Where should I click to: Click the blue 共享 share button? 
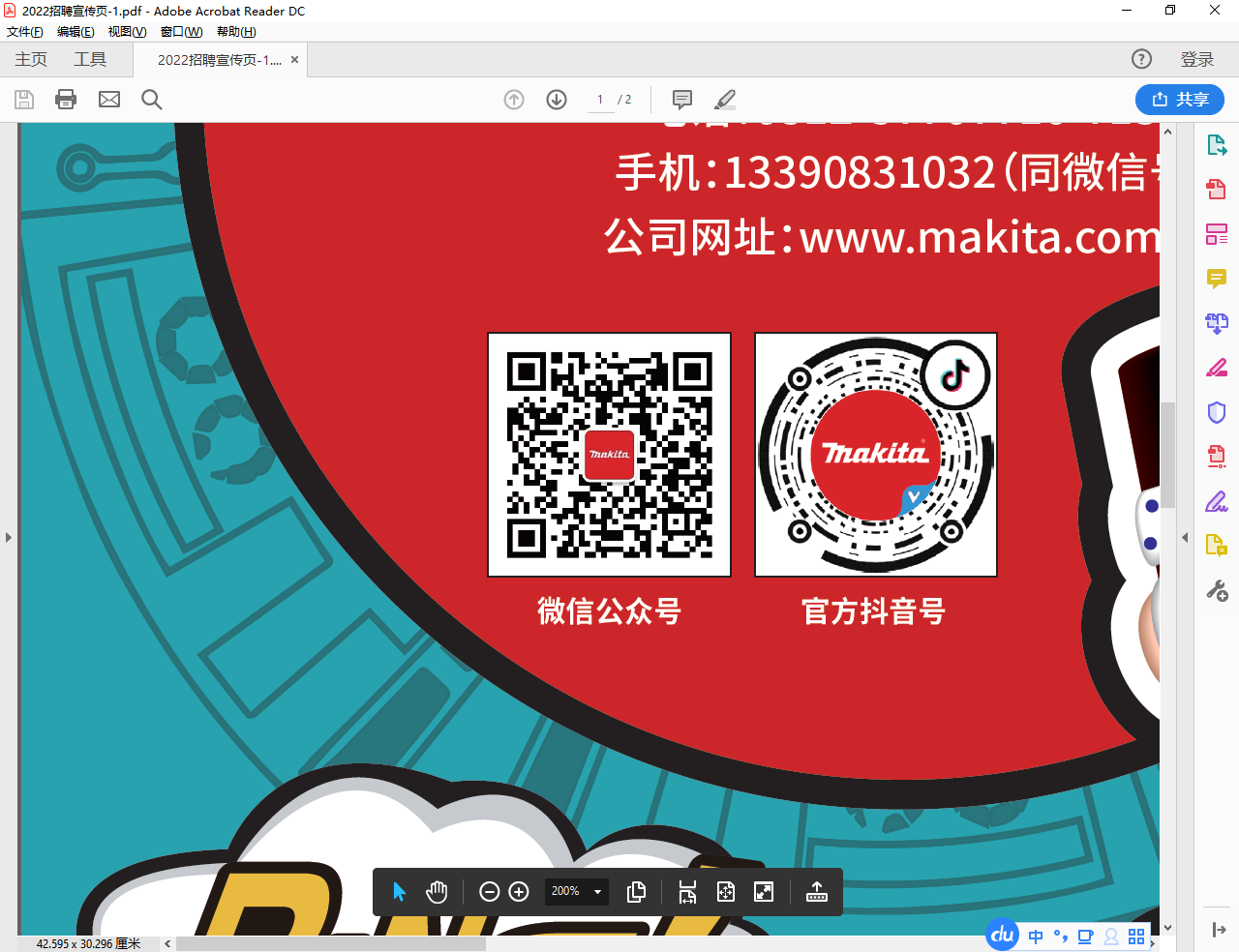(1180, 100)
